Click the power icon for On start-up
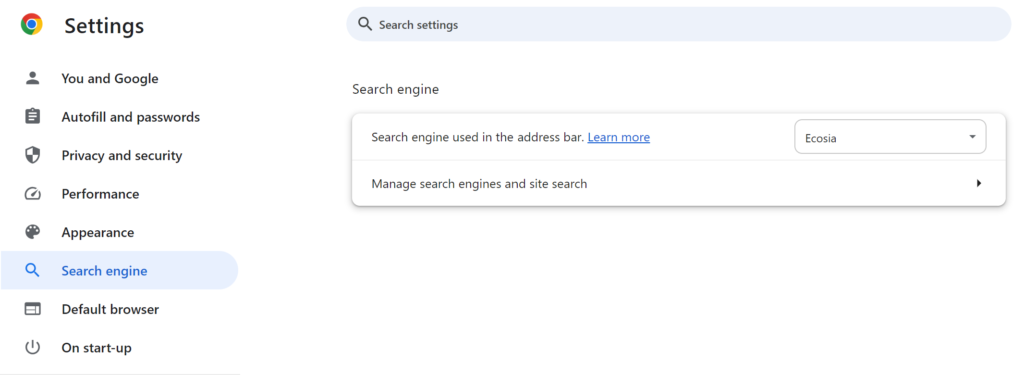 32,348
